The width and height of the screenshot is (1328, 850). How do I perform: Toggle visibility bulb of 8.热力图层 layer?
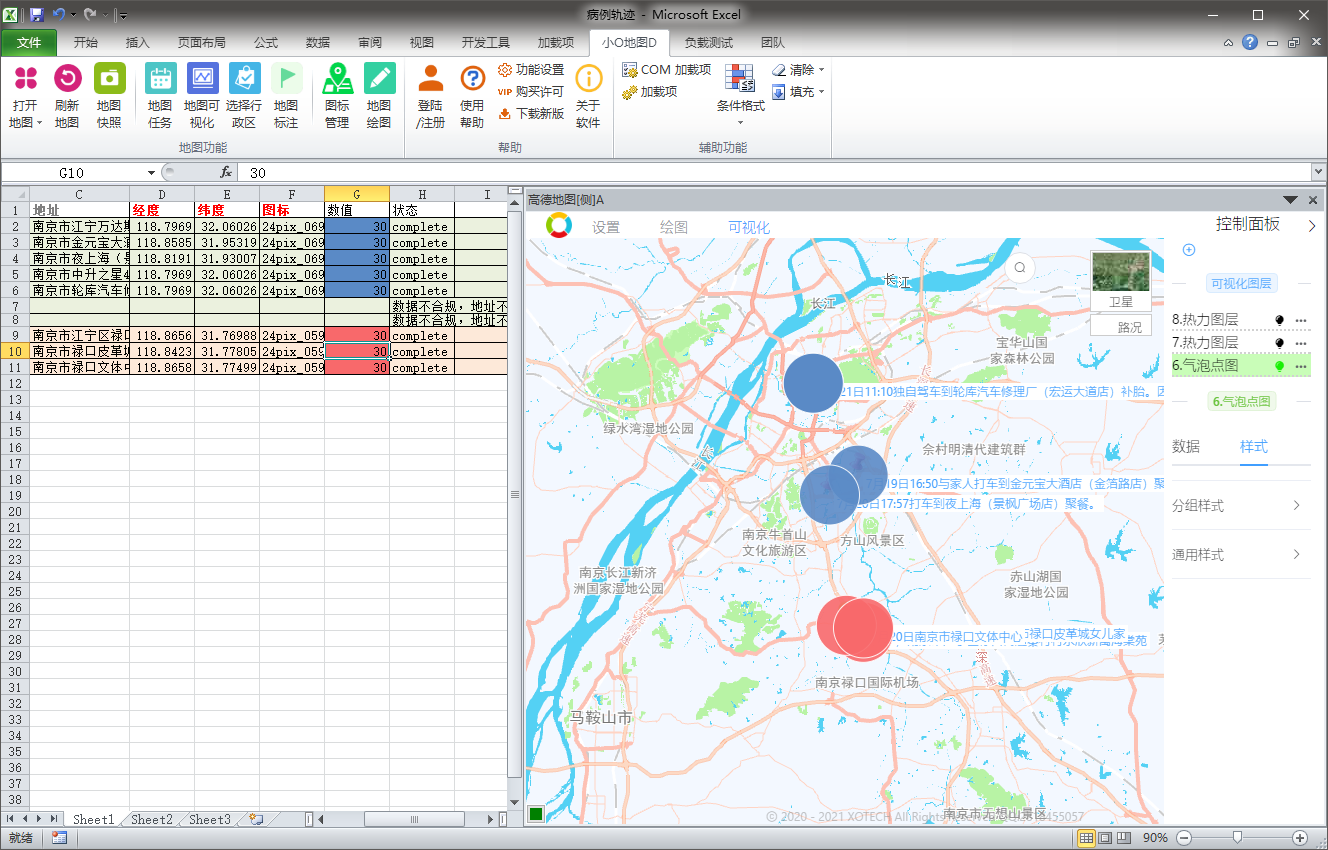click(1279, 320)
